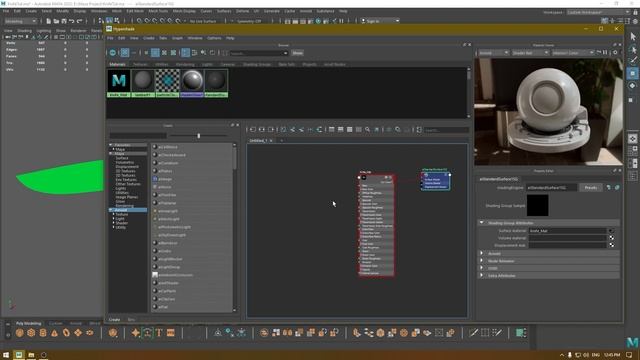
Task: Click the polygon sphere icon on Maya shelf
Action: tap(19, 333)
